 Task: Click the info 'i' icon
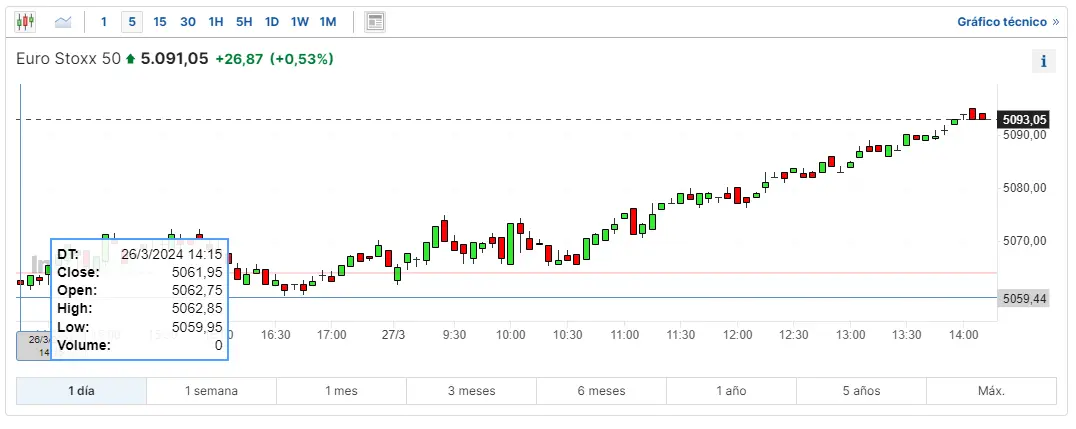pyautogui.click(x=1044, y=61)
